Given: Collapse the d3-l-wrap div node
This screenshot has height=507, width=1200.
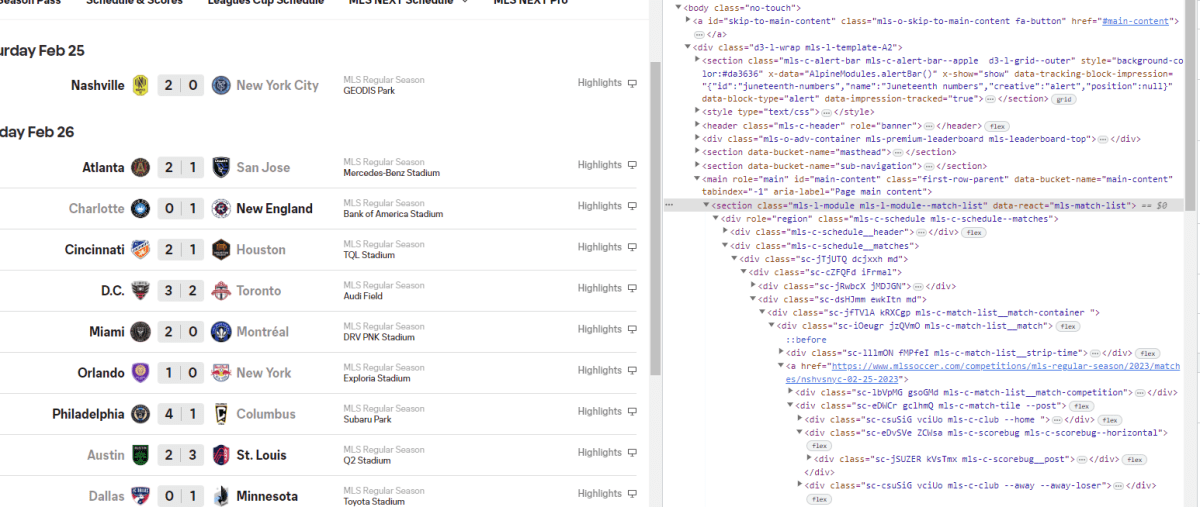Looking at the screenshot, I should coord(688,47).
